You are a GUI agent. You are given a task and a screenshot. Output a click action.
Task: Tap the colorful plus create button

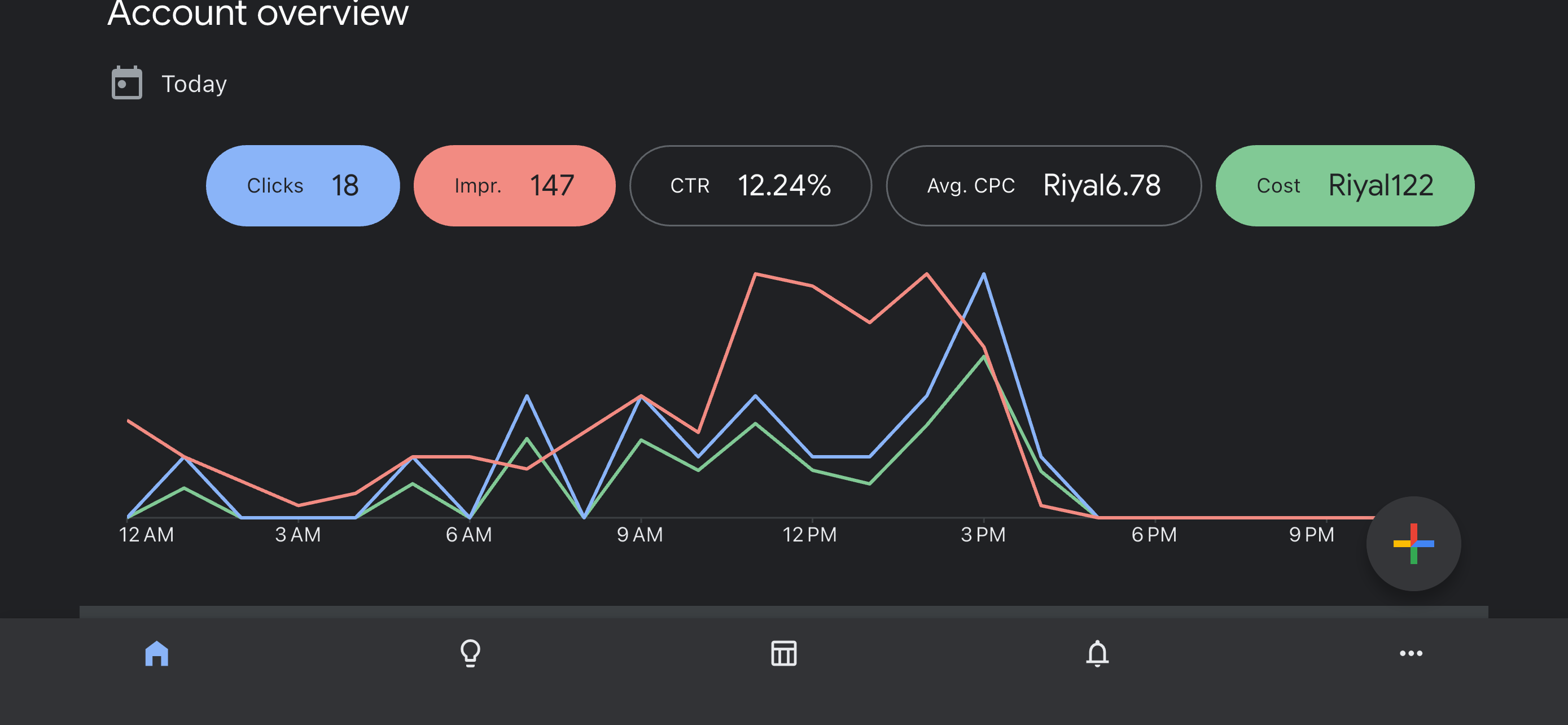1413,544
